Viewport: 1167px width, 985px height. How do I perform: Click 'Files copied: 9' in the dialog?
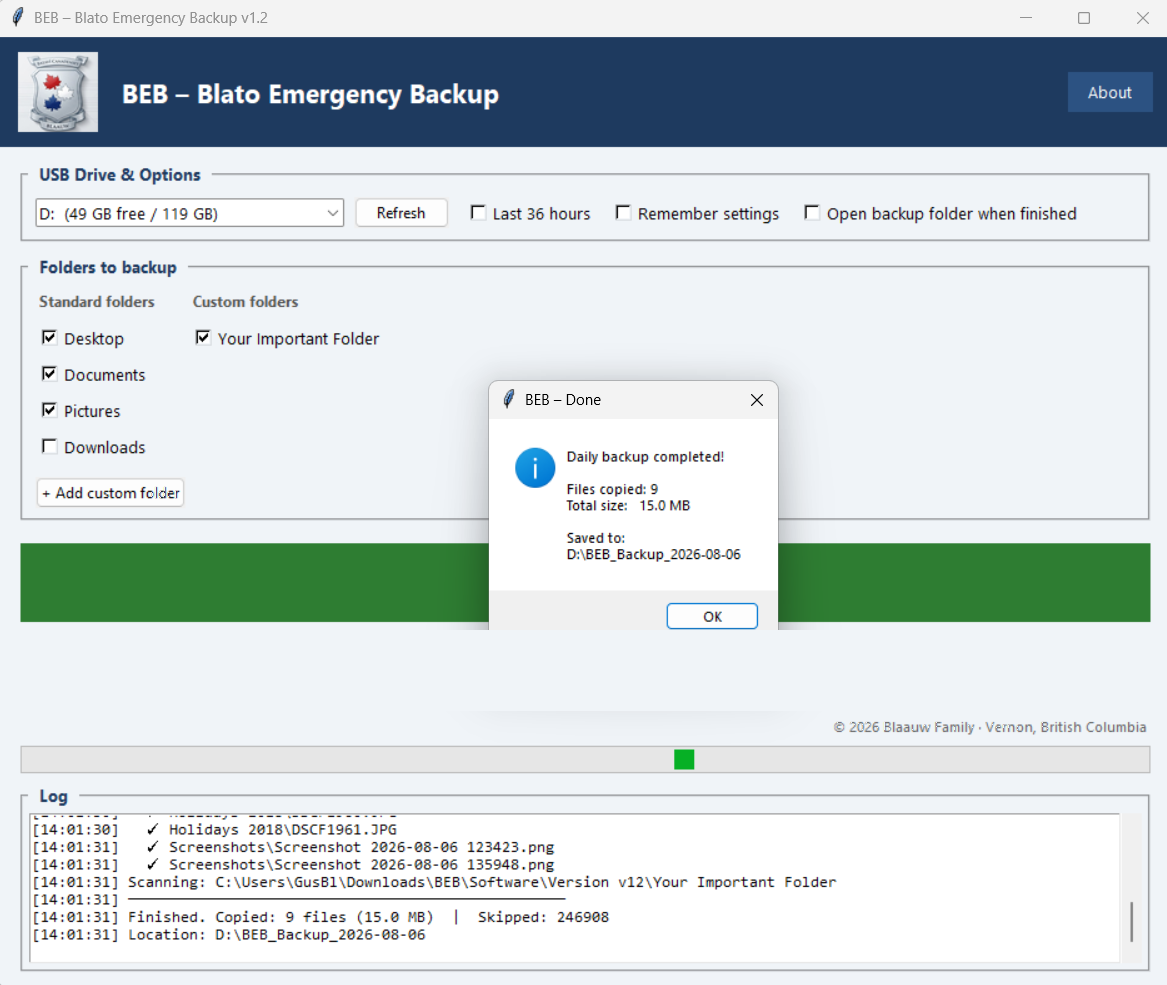click(x=612, y=489)
